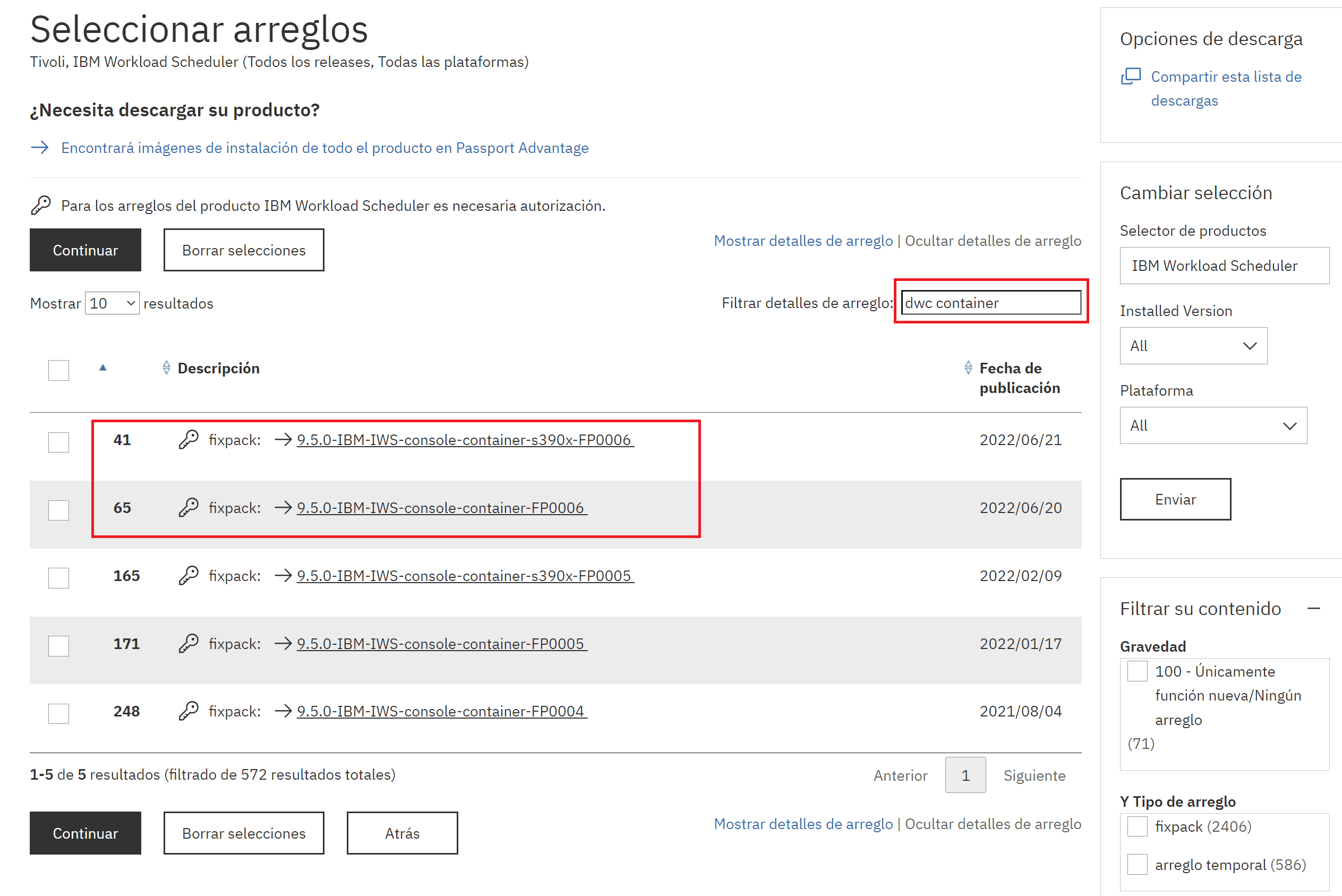Click arrow icon before console-container-FP0005 link
Viewport: 1342px width, 896px height.
[284, 643]
